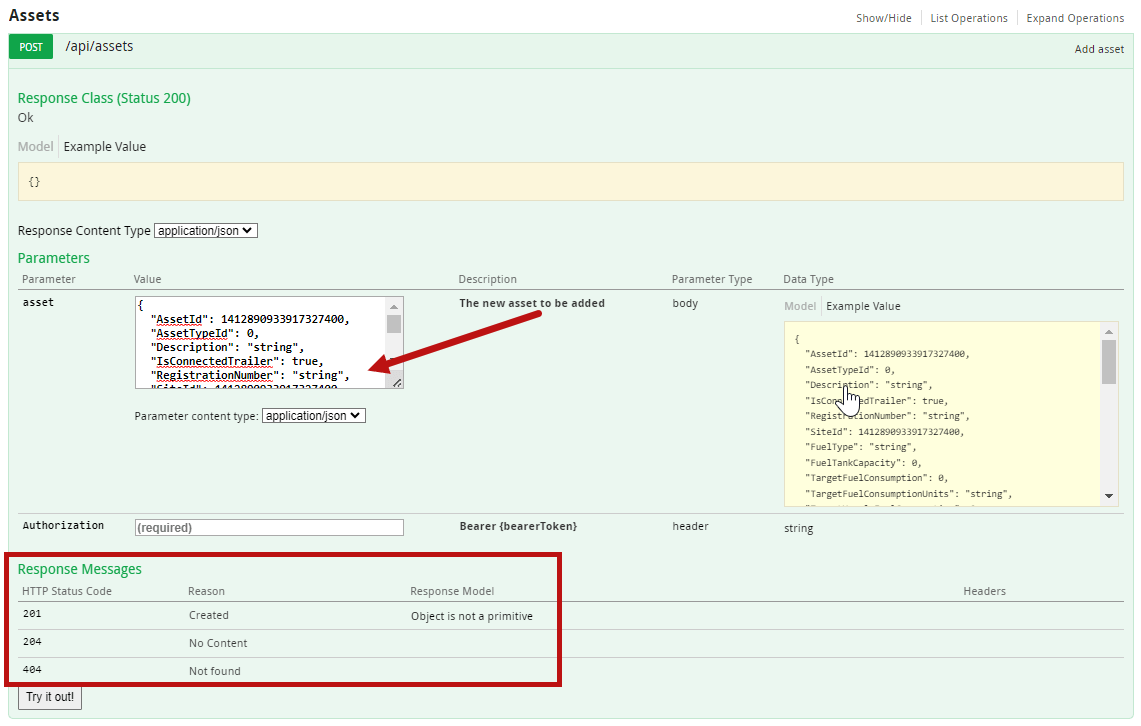This screenshot has height=726, width=1141.
Task: Select the Data Type Example Value tab
Action: 863,306
